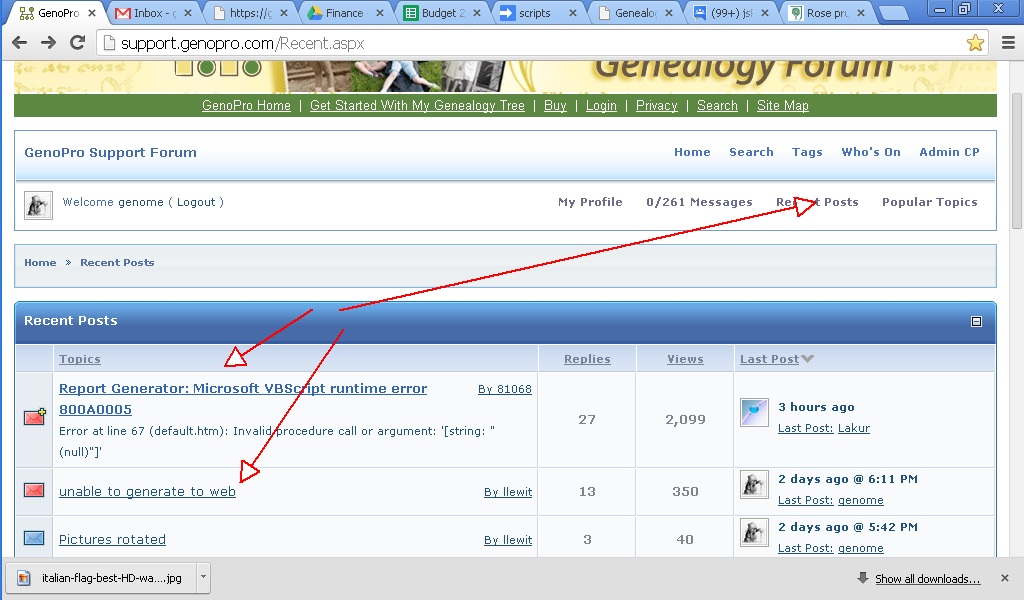Screen dimensions: 1024x600
Task: Click GenoPro Support Forum title
Action: coord(110,152)
